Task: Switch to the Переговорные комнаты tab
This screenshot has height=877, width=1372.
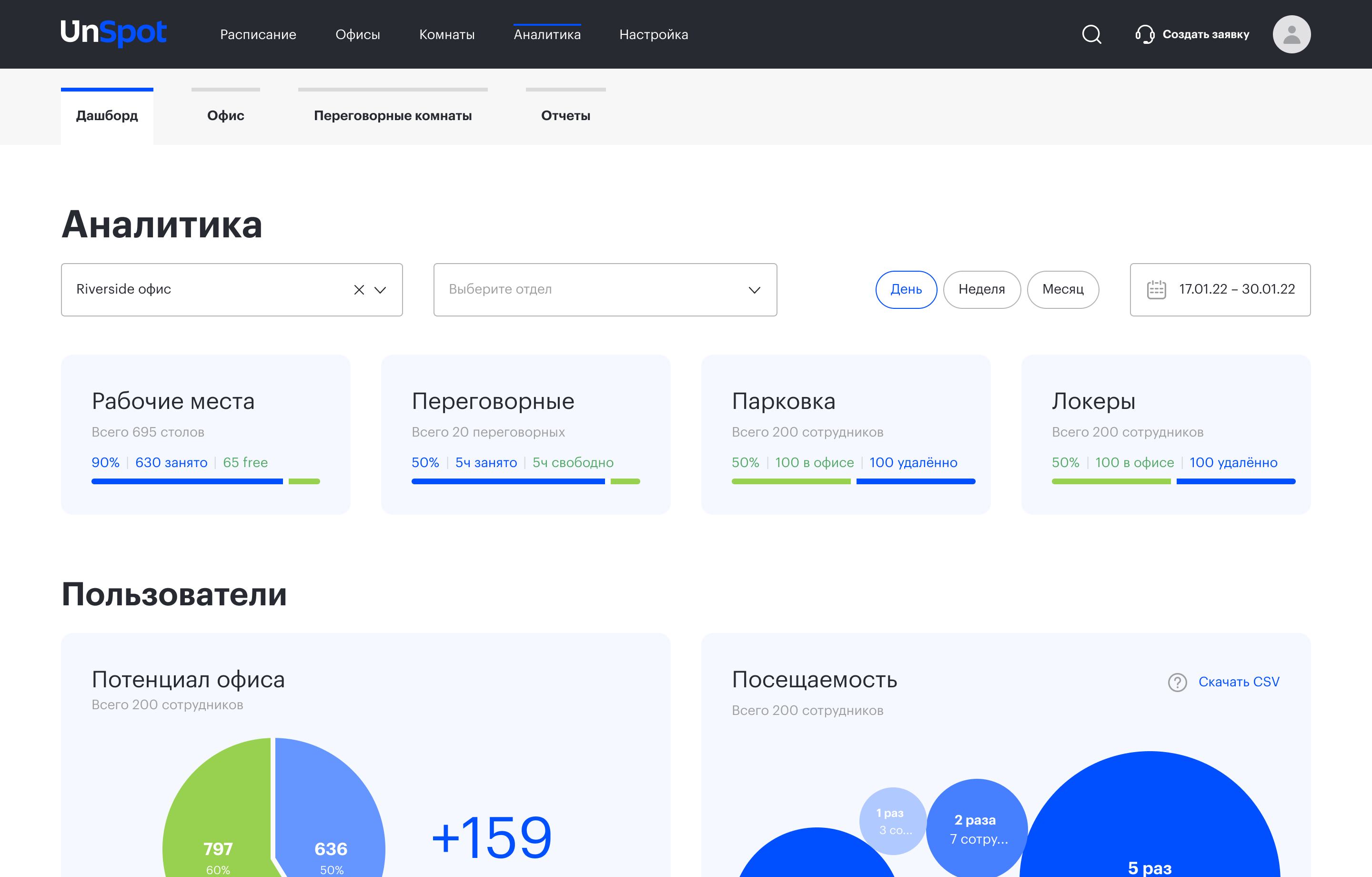Action: pyautogui.click(x=393, y=116)
